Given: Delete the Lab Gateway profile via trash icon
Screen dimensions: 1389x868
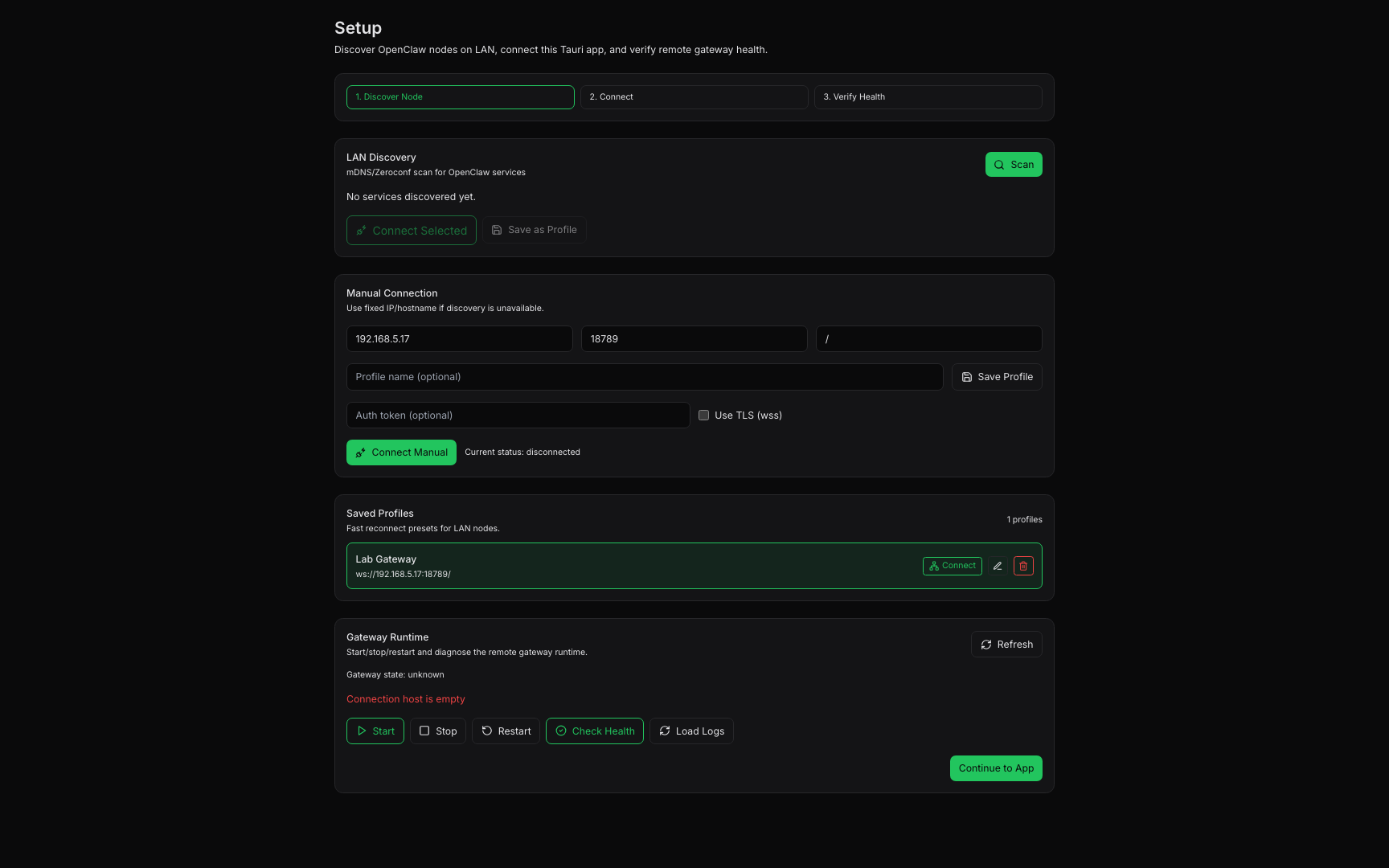Looking at the screenshot, I should coord(1022,566).
